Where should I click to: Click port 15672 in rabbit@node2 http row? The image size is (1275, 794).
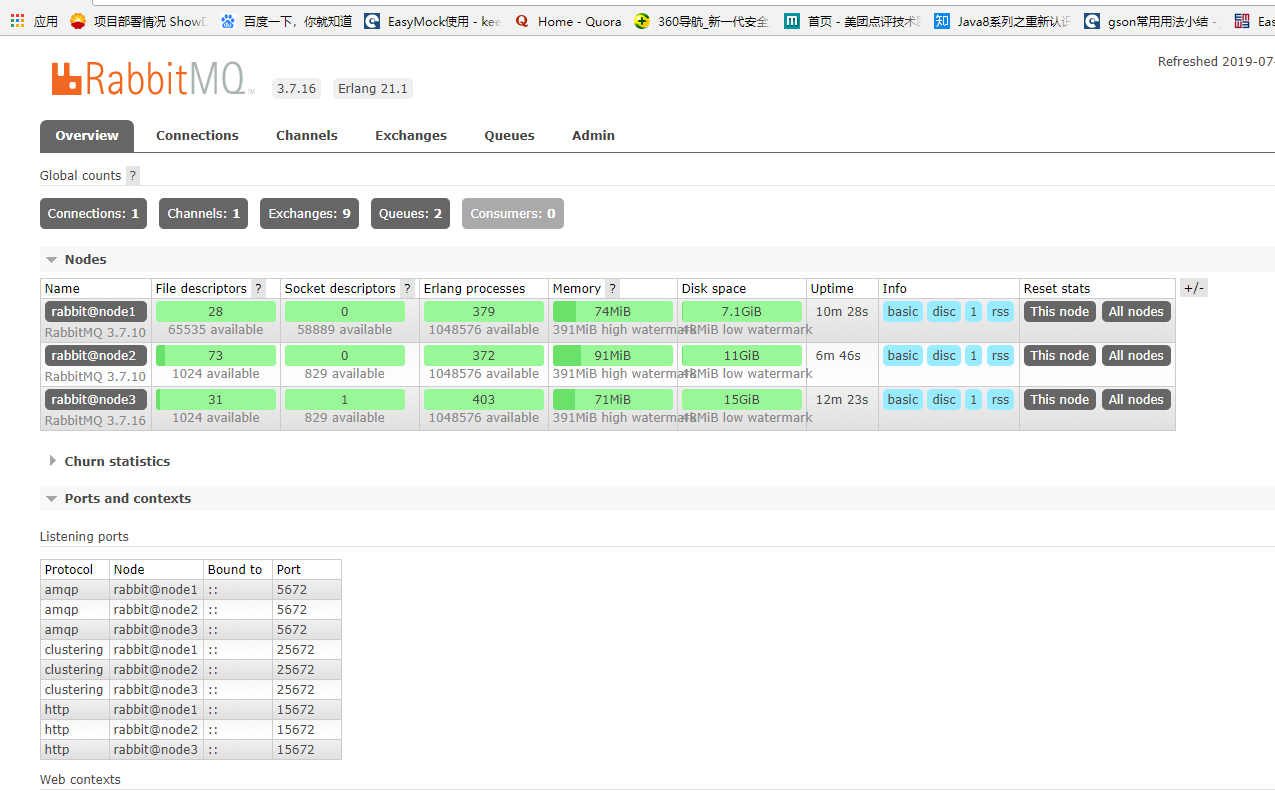click(296, 730)
